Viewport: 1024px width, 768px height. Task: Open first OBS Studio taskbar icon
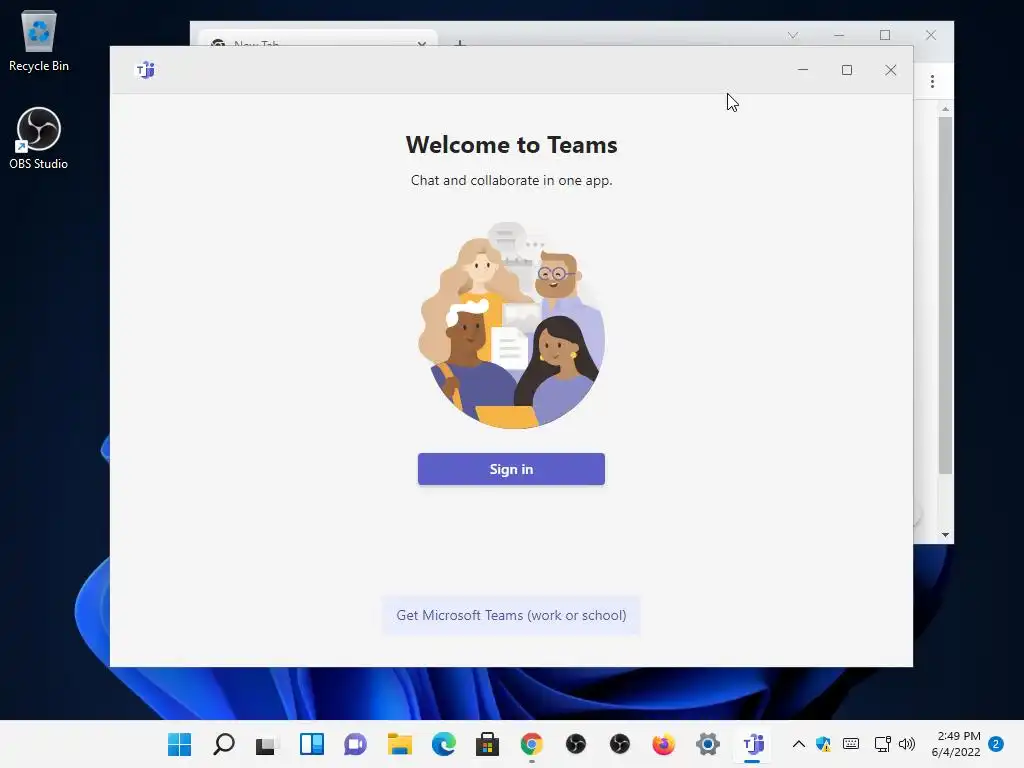[575, 744]
